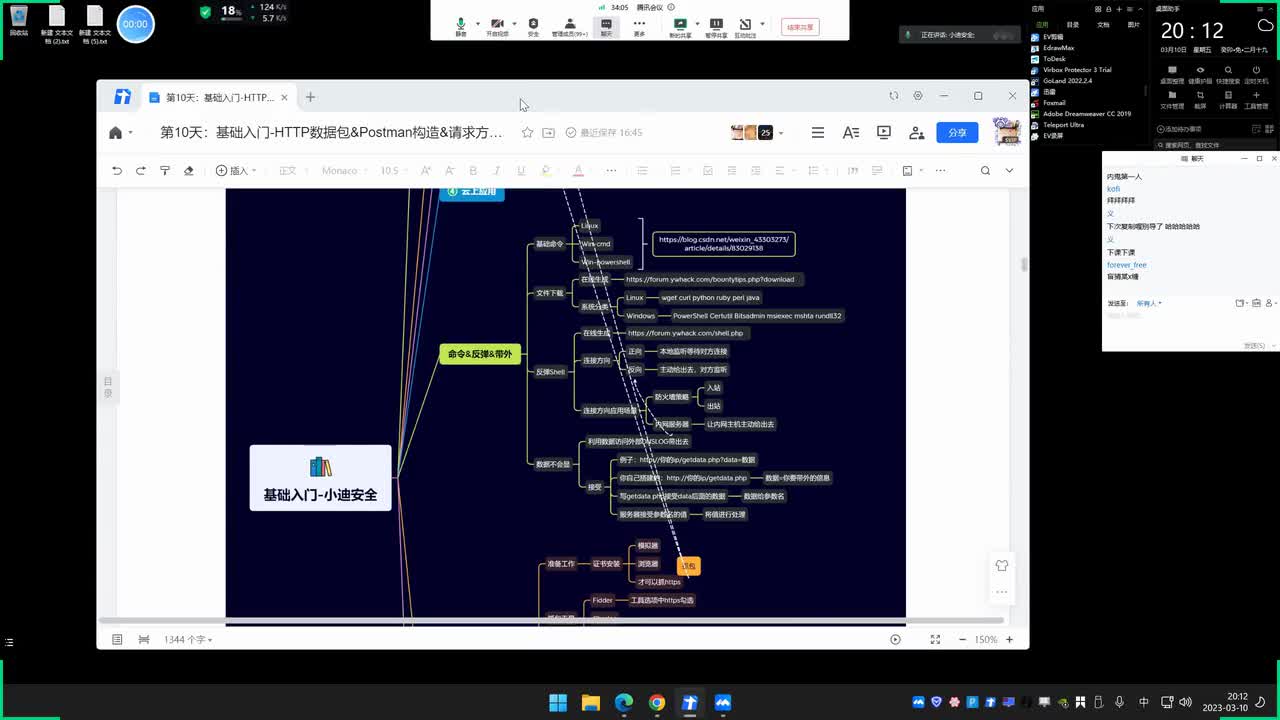Screen dimensions: 1280x720
Task: Pick the text highlight color
Action: pos(546,171)
